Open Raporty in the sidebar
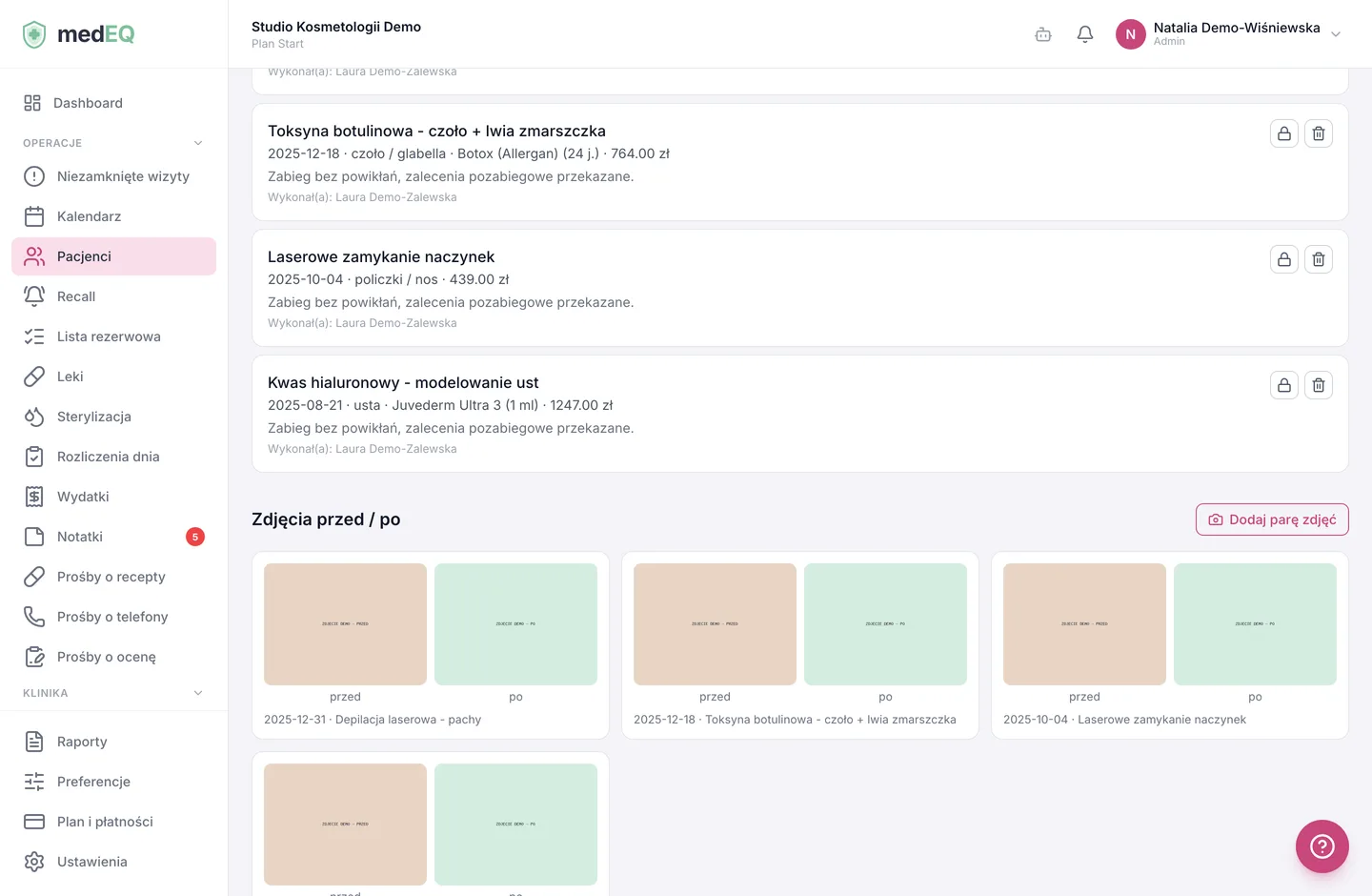This screenshot has height=896, width=1372. pyautogui.click(x=113, y=742)
